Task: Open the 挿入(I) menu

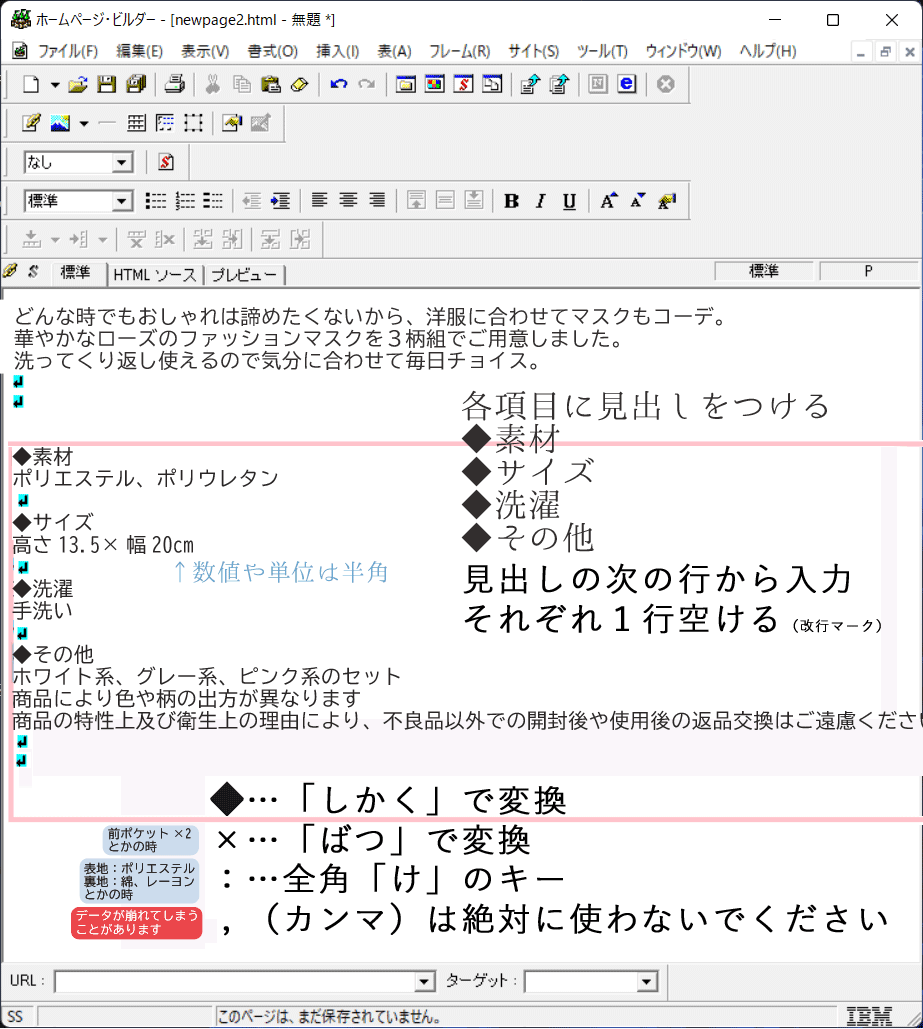Action: (x=337, y=51)
